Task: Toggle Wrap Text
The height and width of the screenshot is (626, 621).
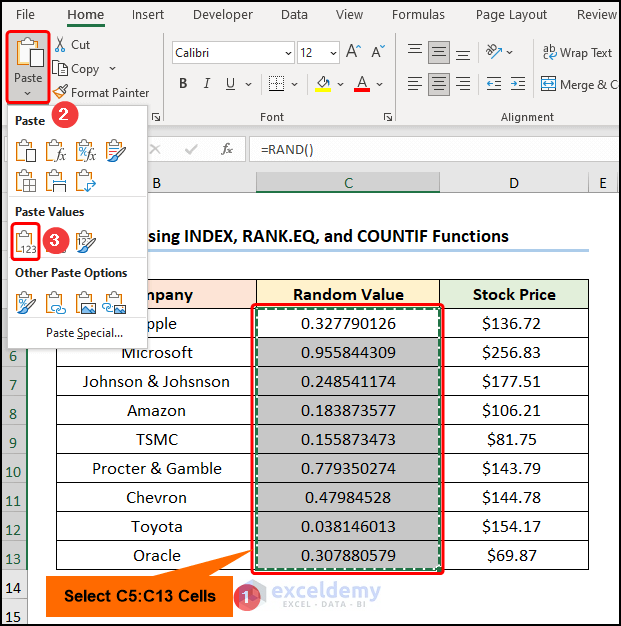Action: pos(577,52)
